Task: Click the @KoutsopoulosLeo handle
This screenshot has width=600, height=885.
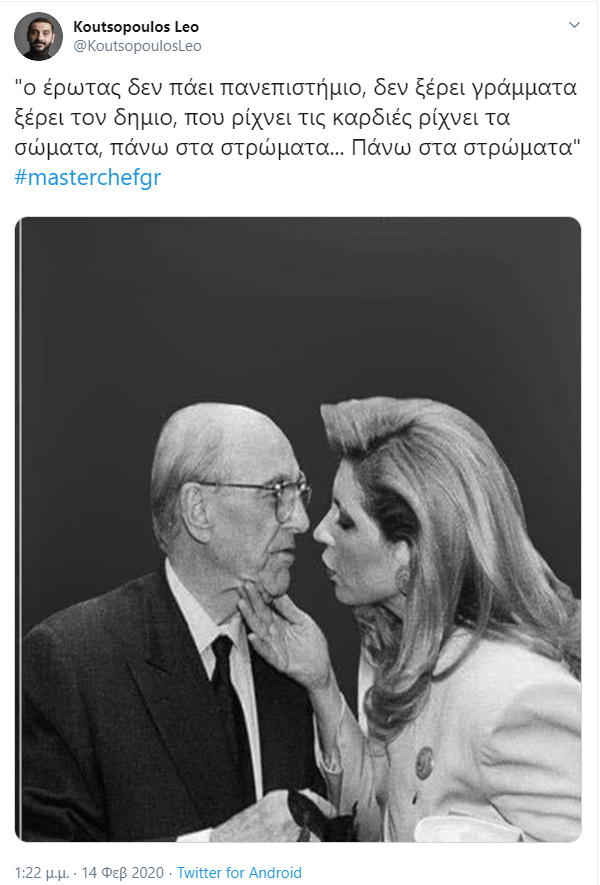Action: coord(137,46)
